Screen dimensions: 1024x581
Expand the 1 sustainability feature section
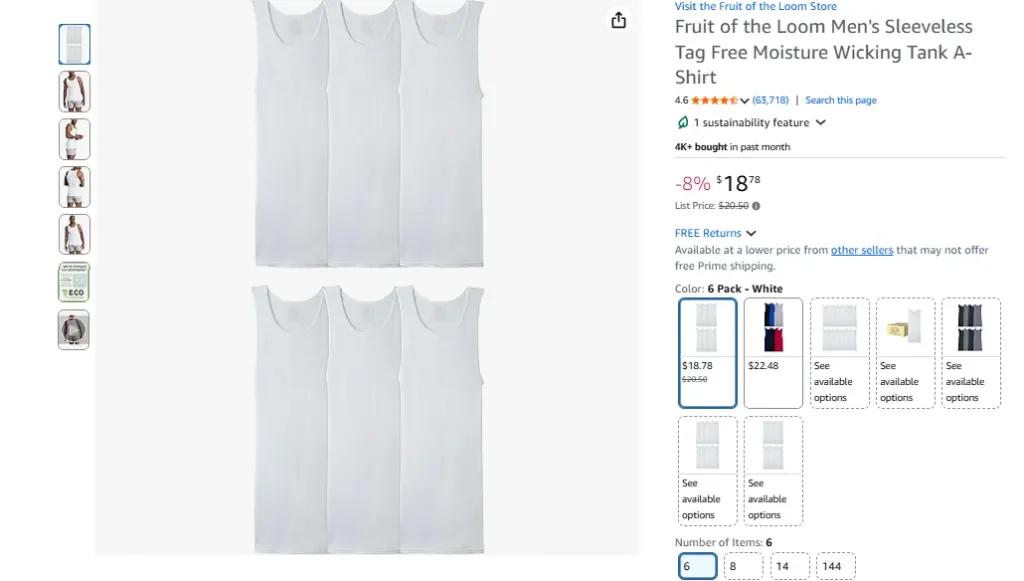pos(820,122)
